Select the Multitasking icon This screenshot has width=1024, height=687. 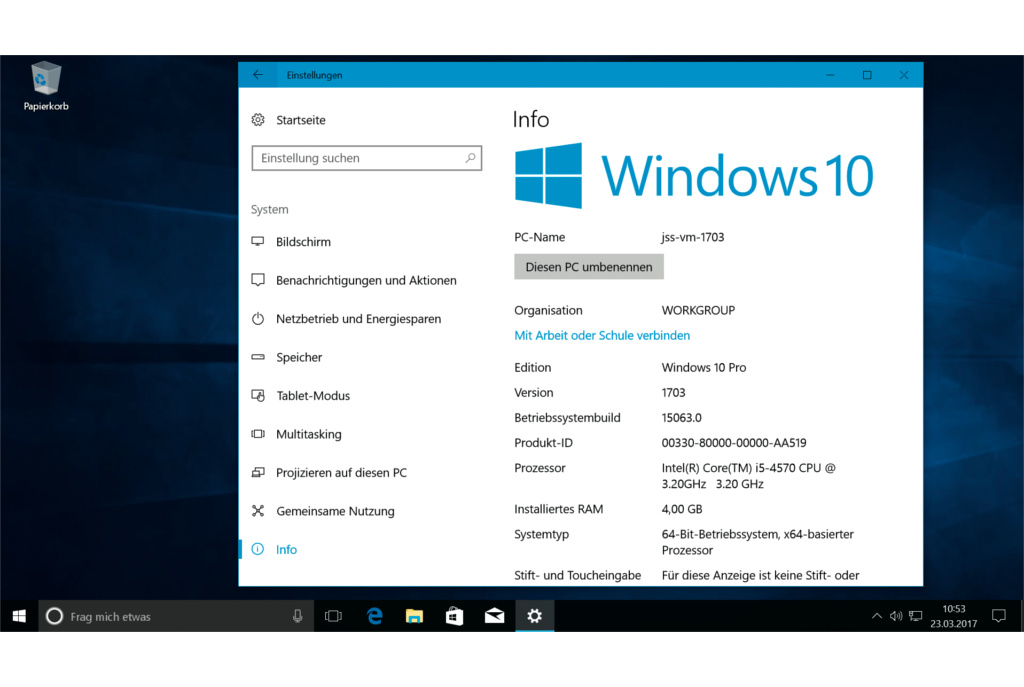pyautogui.click(x=258, y=434)
